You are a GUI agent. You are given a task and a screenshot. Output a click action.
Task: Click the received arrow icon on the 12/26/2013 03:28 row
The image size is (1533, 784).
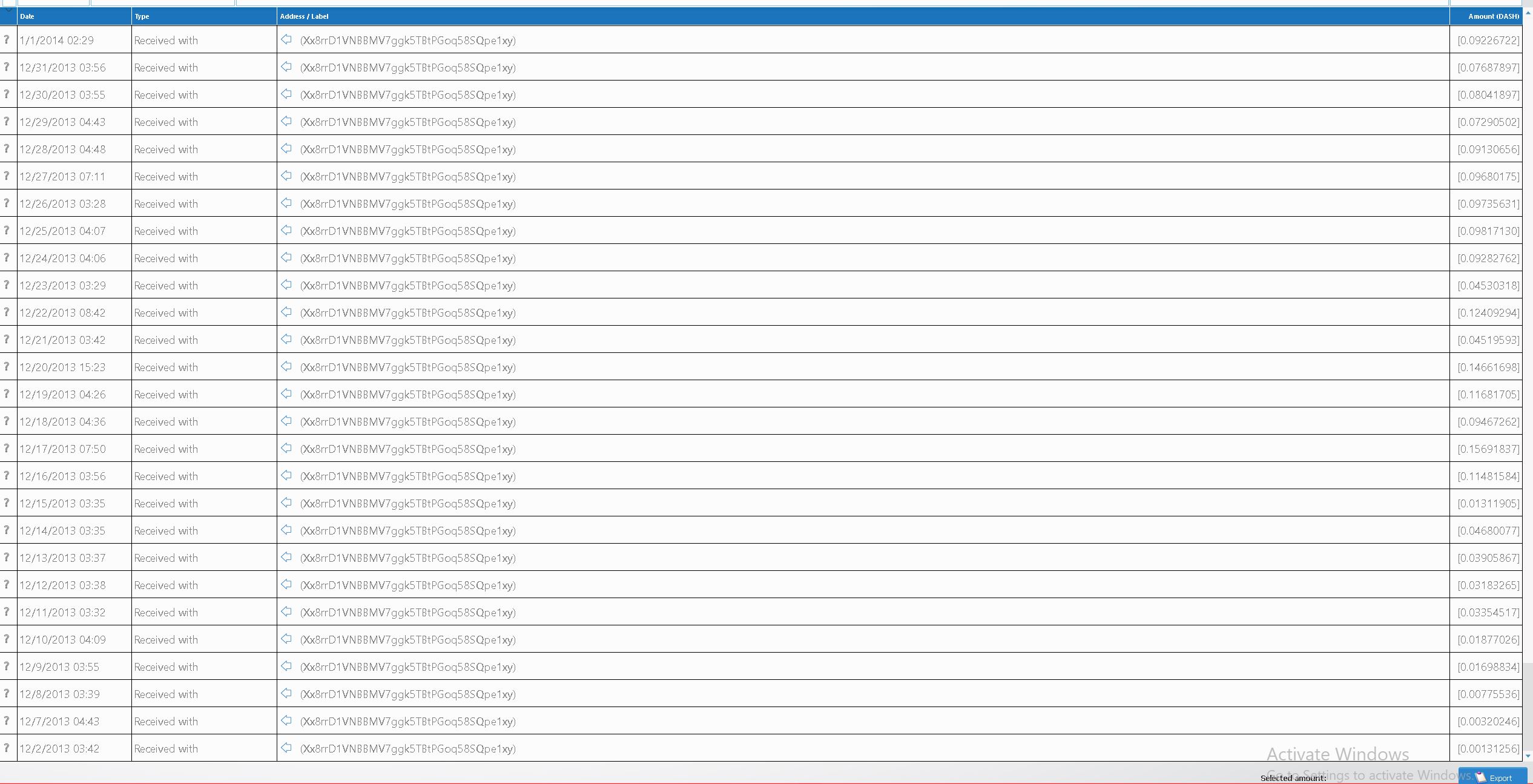(x=286, y=203)
